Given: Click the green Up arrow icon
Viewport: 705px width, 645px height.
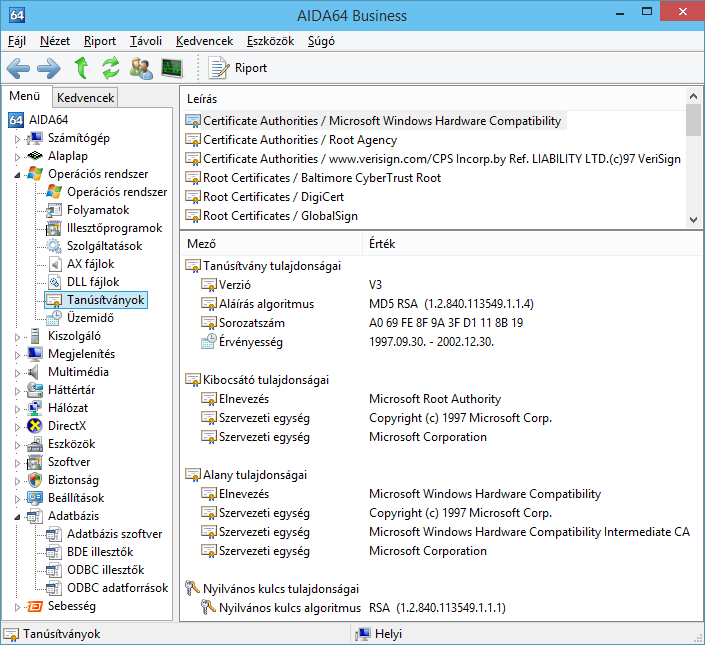Looking at the screenshot, I should tap(81, 68).
